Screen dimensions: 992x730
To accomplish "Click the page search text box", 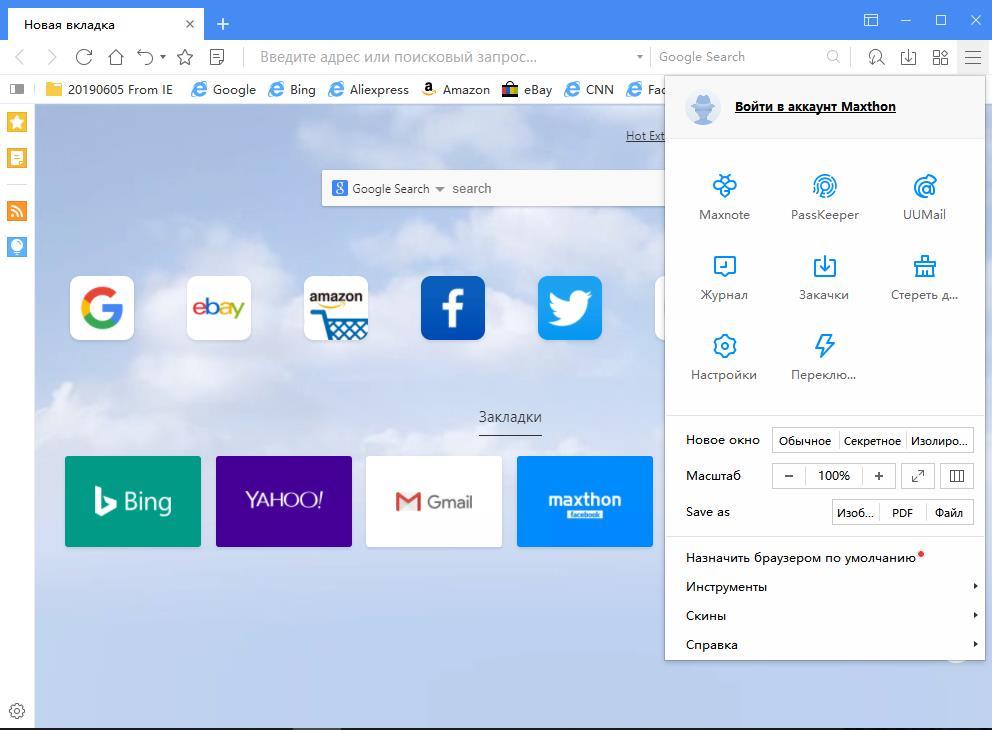I will [x=557, y=189].
